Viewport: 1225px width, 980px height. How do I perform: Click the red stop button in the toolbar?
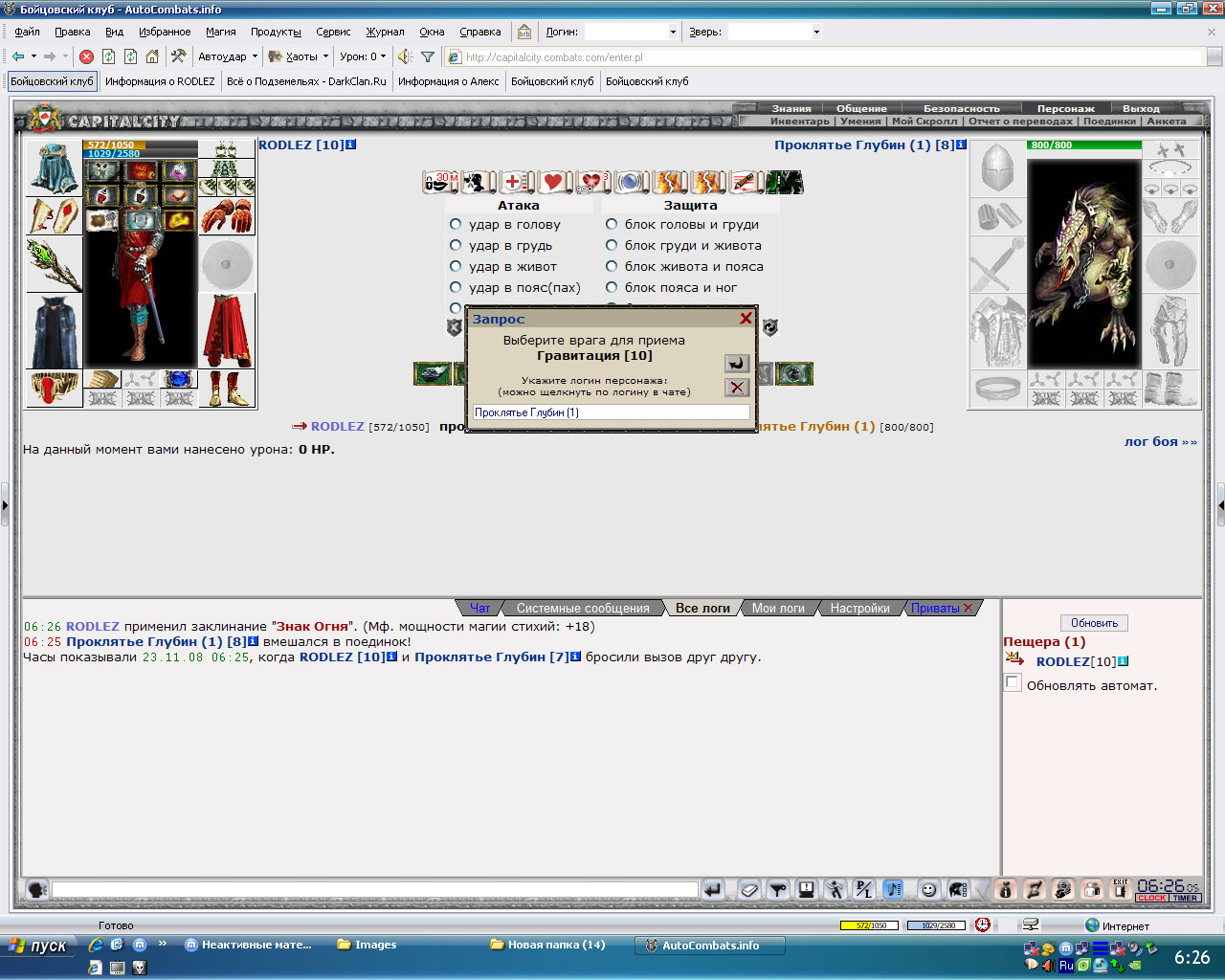pos(86,56)
